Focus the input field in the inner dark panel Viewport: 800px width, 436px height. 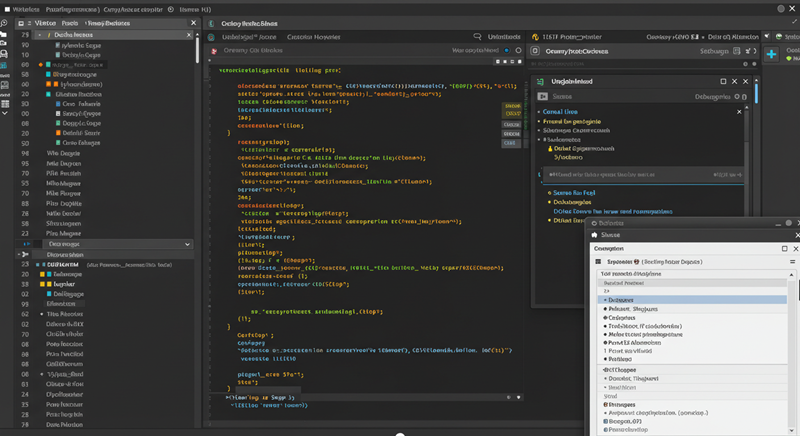[643, 175]
